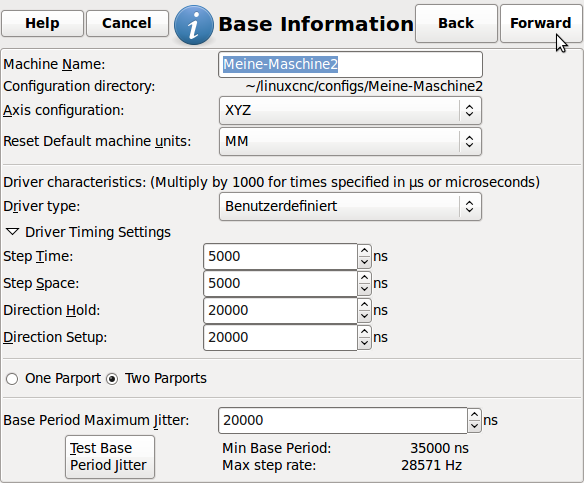Increase Step Time with the up arrow
Viewport: 584px width, 483px height.
tap(364, 251)
